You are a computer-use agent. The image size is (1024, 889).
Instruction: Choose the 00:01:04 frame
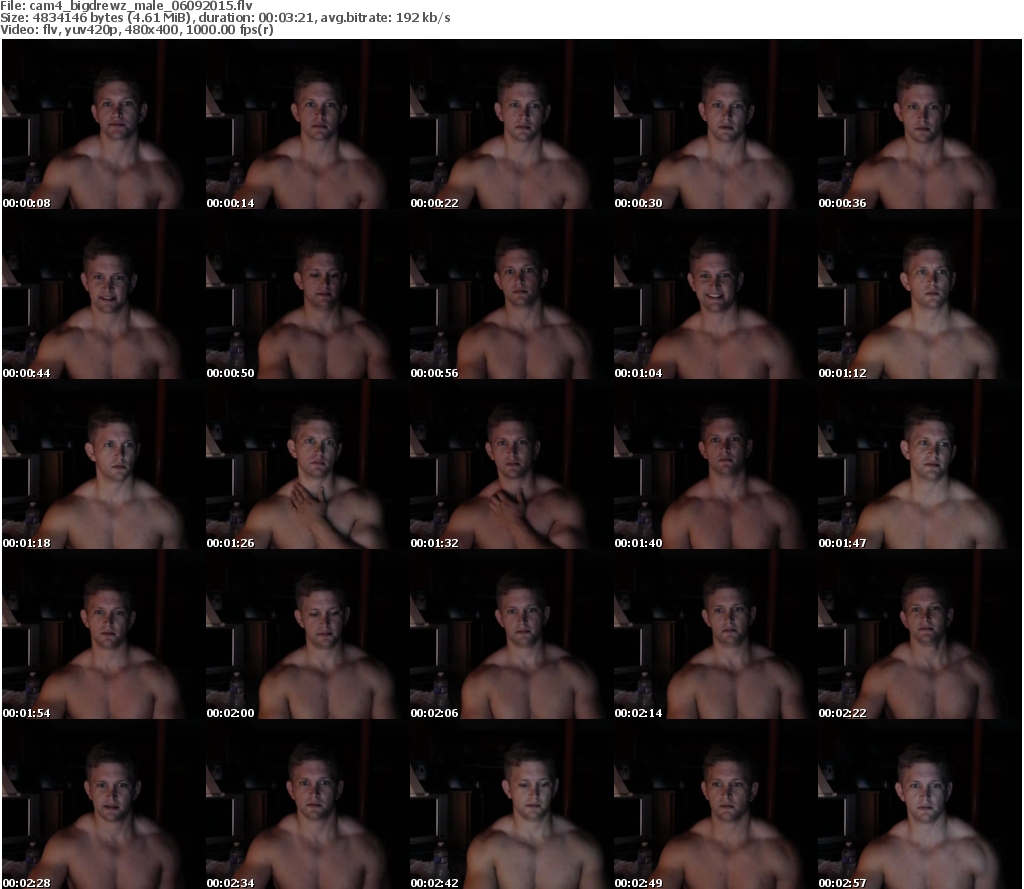[x=715, y=295]
